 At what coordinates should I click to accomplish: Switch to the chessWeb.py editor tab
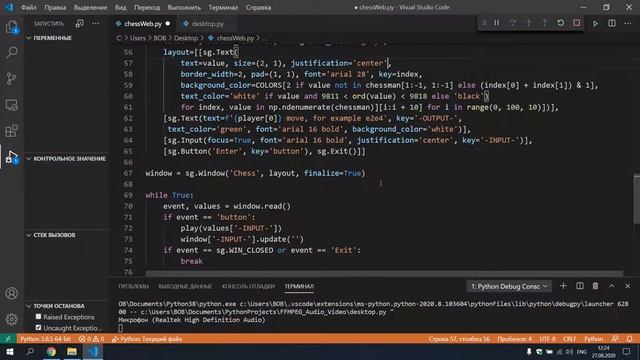[x=143, y=24]
